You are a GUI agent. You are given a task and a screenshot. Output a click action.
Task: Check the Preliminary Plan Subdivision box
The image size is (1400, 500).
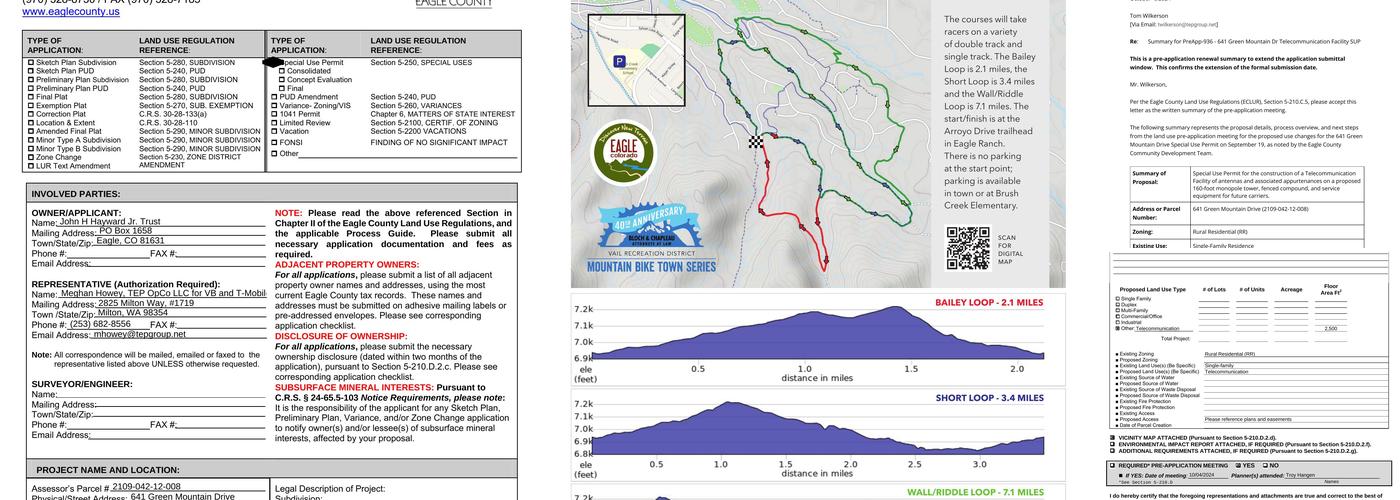(x=31, y=79)
